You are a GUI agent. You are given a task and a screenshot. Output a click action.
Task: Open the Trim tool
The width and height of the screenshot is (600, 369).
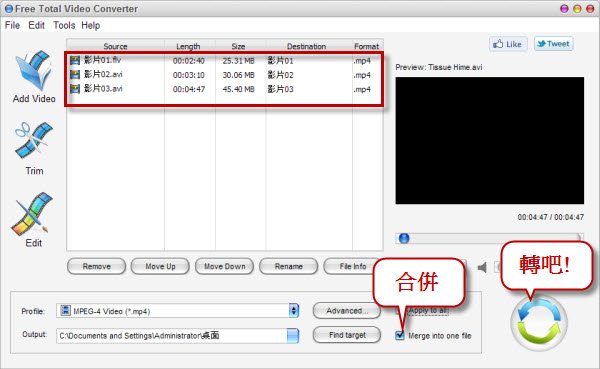coord(34,140)
